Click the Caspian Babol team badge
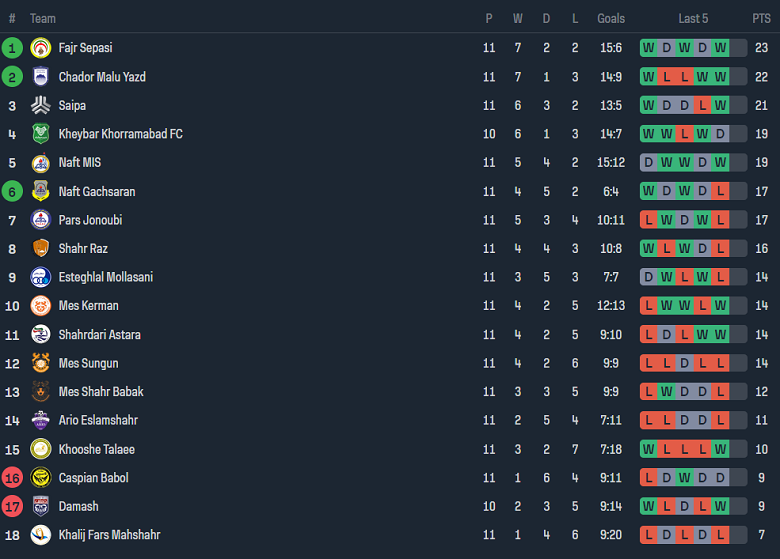Screen dimensions: 780x559 pos(40,478)
